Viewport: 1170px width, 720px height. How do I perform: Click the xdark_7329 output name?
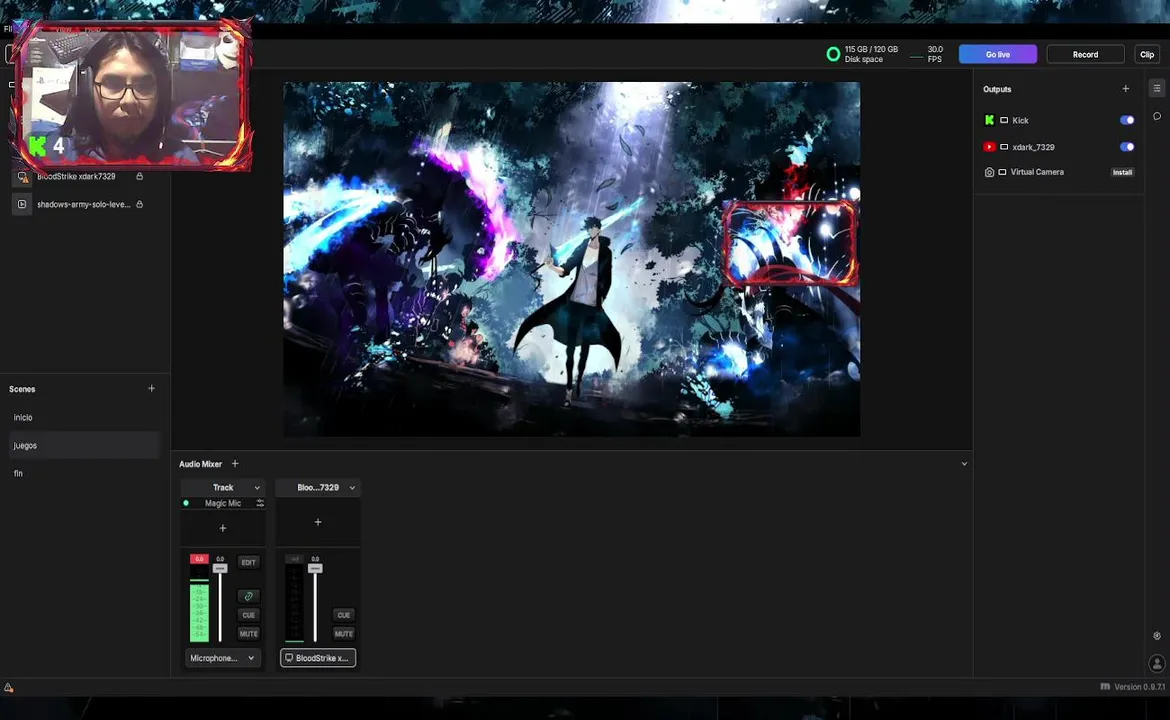1033,147
